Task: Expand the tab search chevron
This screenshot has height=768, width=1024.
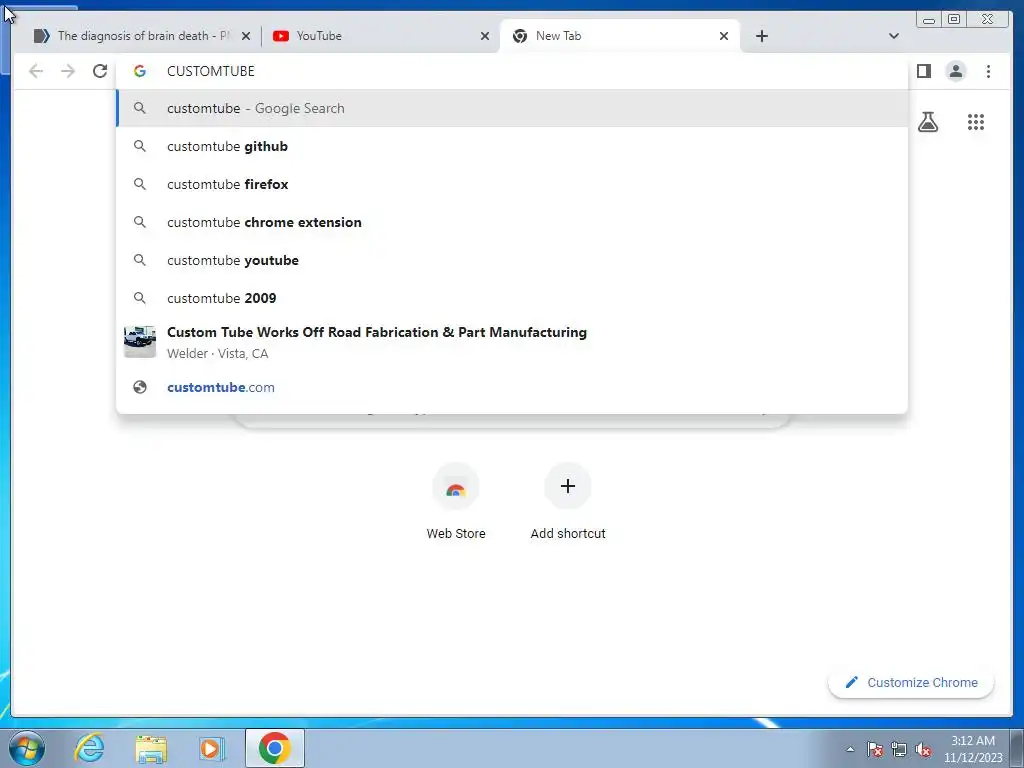Action: 893,36
